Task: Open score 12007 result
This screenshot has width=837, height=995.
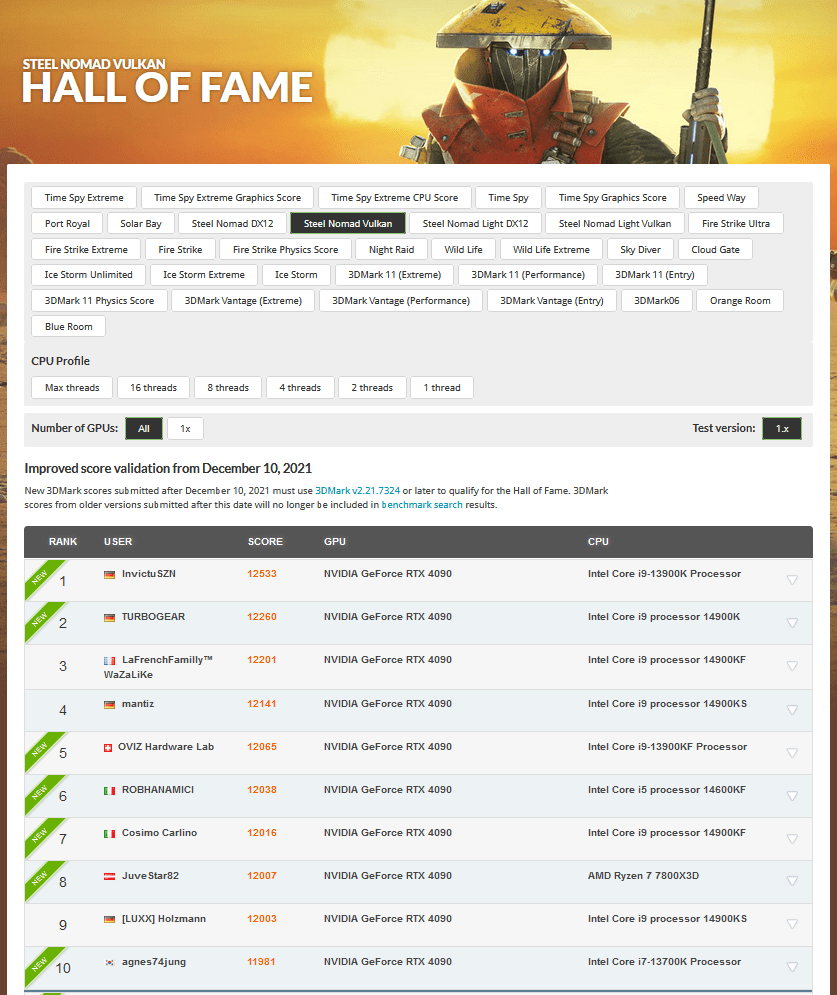Action: [261, 876]
